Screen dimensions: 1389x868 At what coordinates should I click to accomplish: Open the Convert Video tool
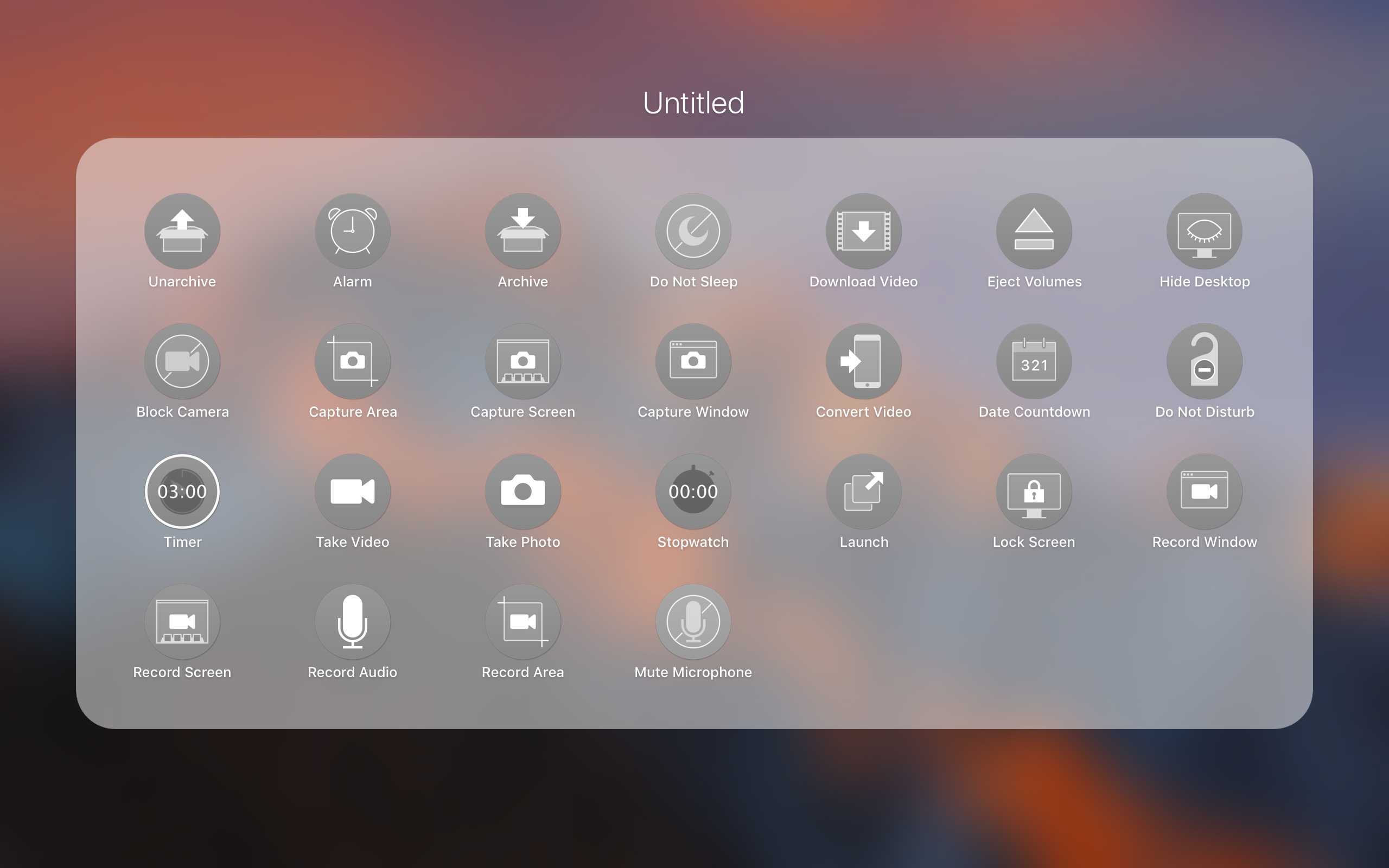(x=863, y=362)
